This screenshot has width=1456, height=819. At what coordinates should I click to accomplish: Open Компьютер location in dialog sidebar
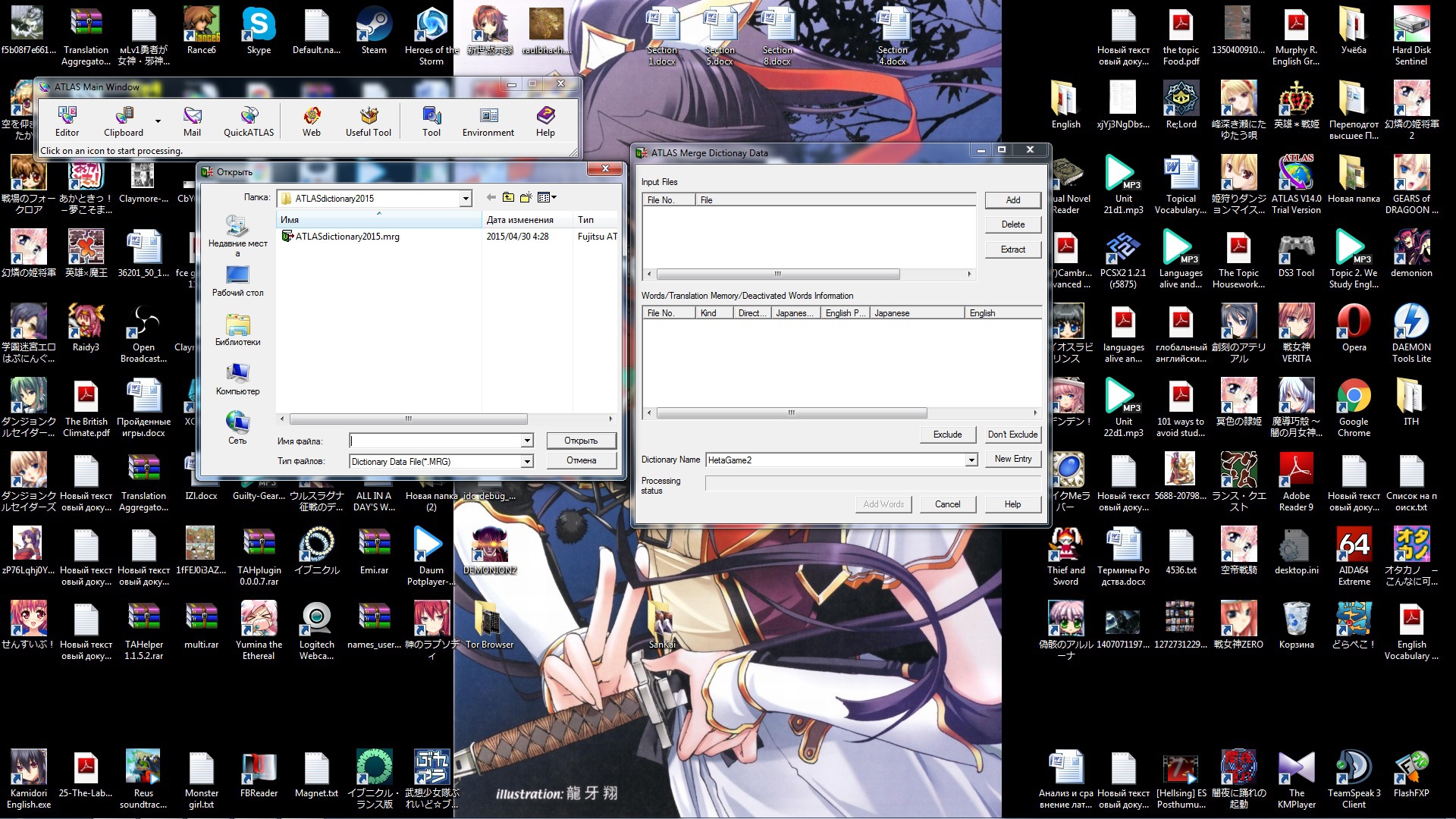[237, 378]
